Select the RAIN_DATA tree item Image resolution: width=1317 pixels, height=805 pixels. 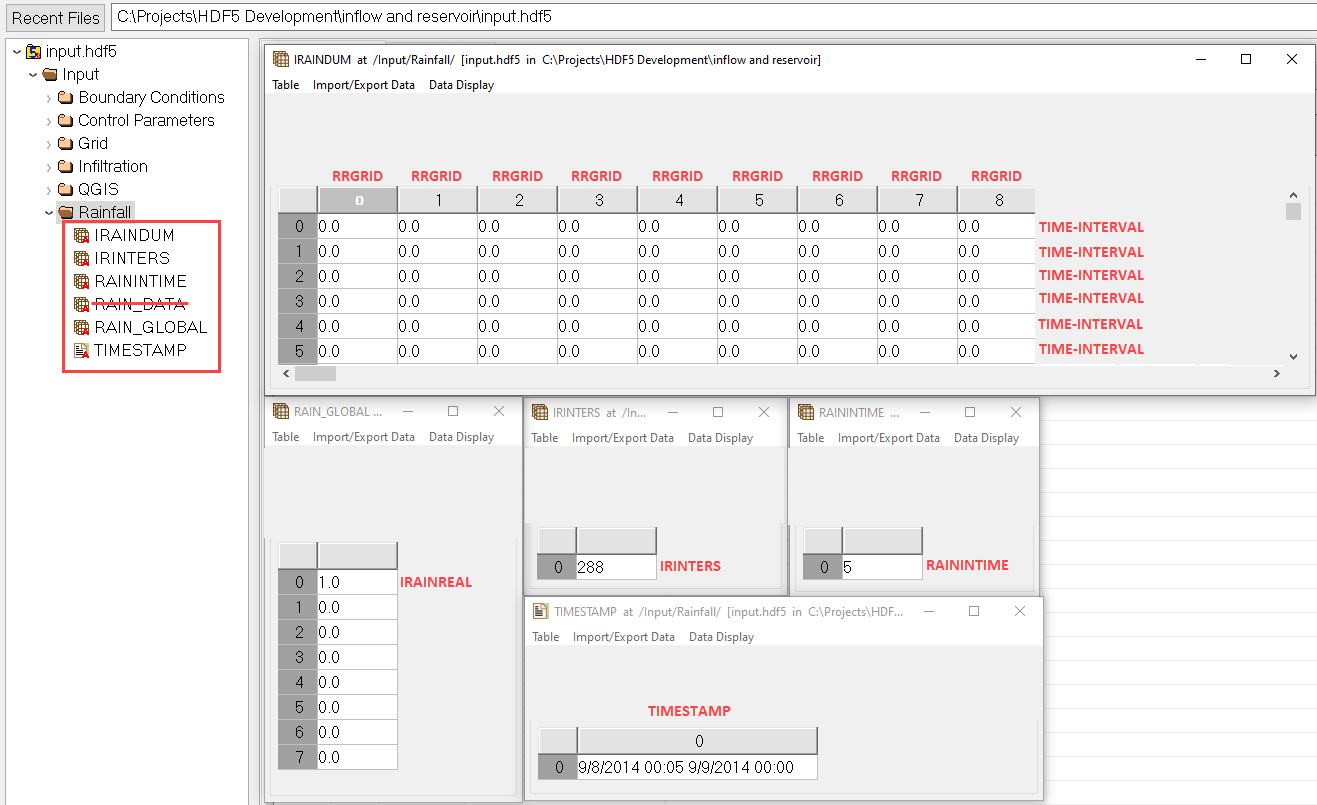[x=140, y=305]
